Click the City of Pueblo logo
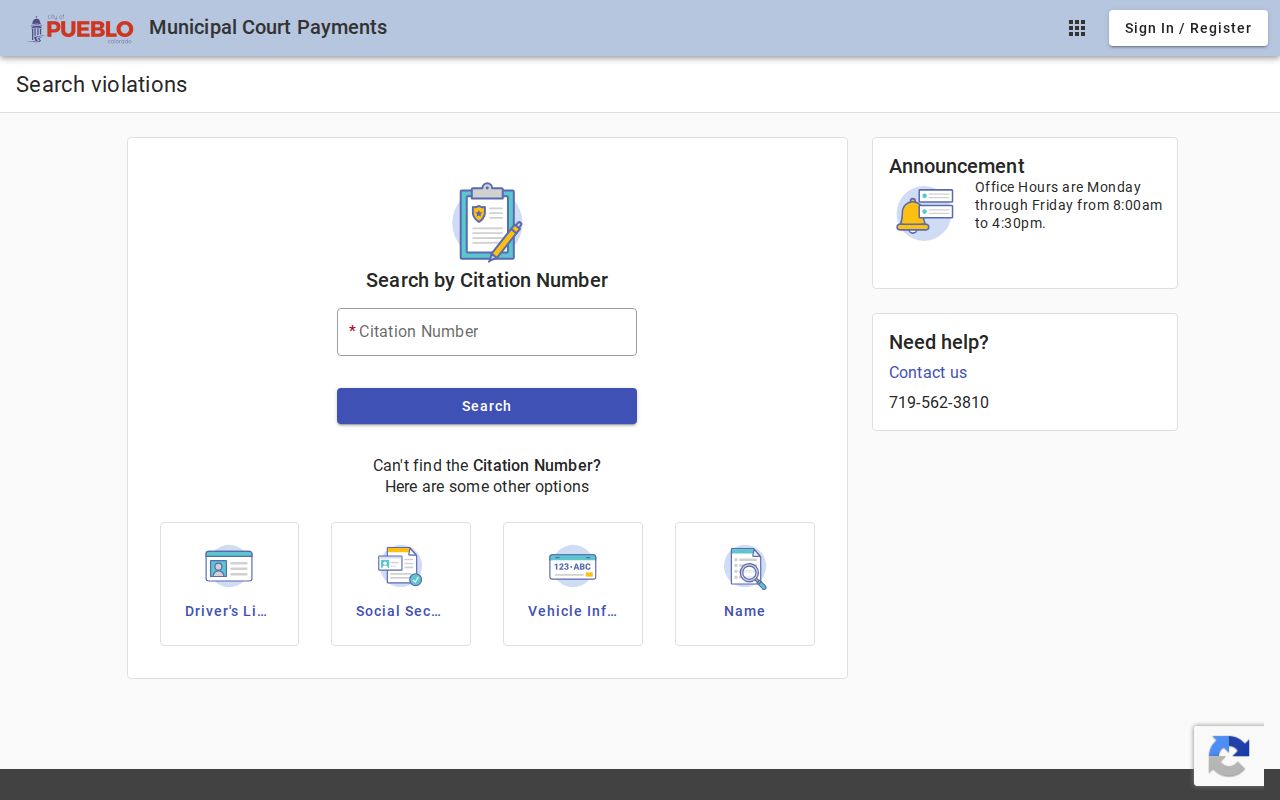The image size is (1280, 800). (x=81, y=28)
